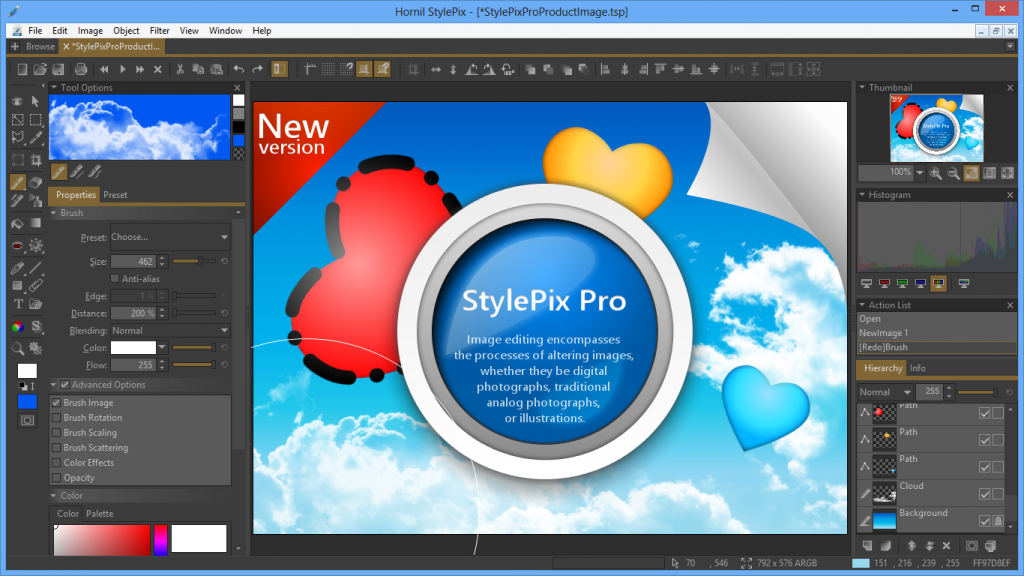Open the Image menu
The width and height of the screenshot is (1024, 576).
tap(90, 31)
